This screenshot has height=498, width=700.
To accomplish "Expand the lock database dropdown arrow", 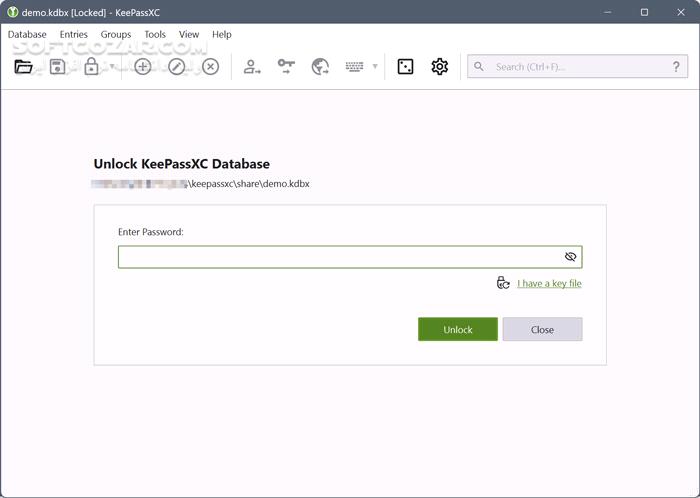I will click(x=112, y=66).
